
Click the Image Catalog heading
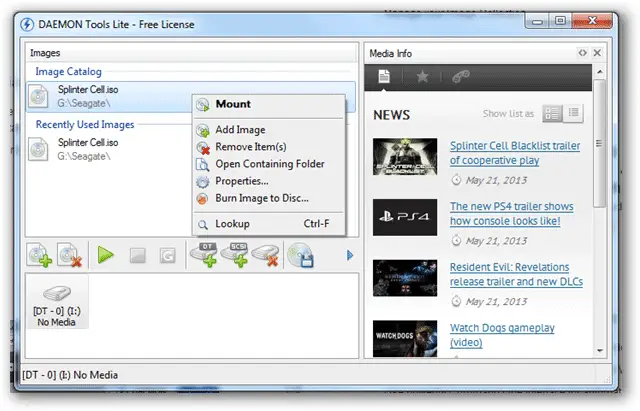coord(69,72)
